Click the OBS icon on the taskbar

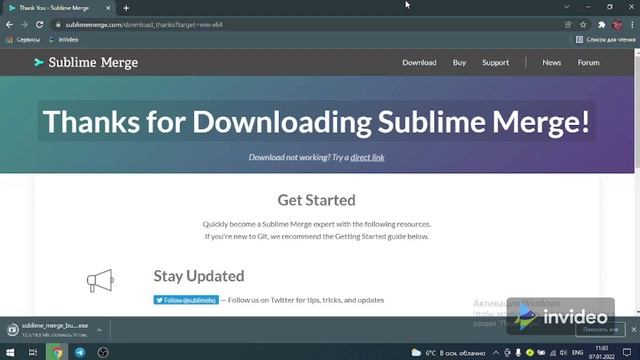103,352
